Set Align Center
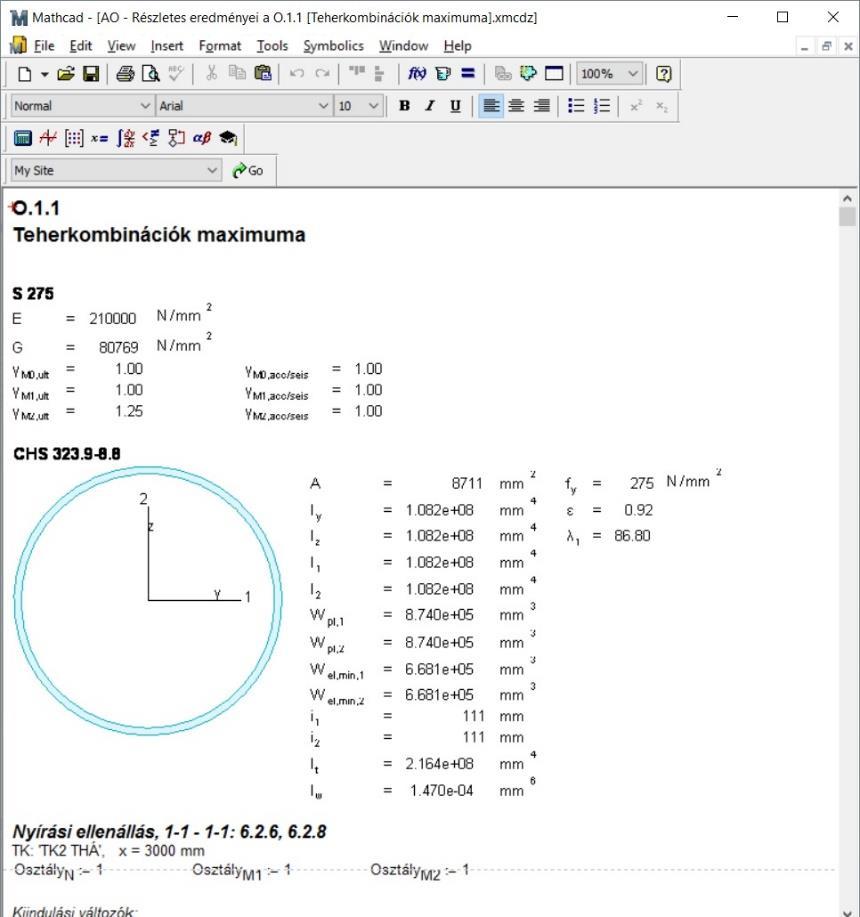 516,106
